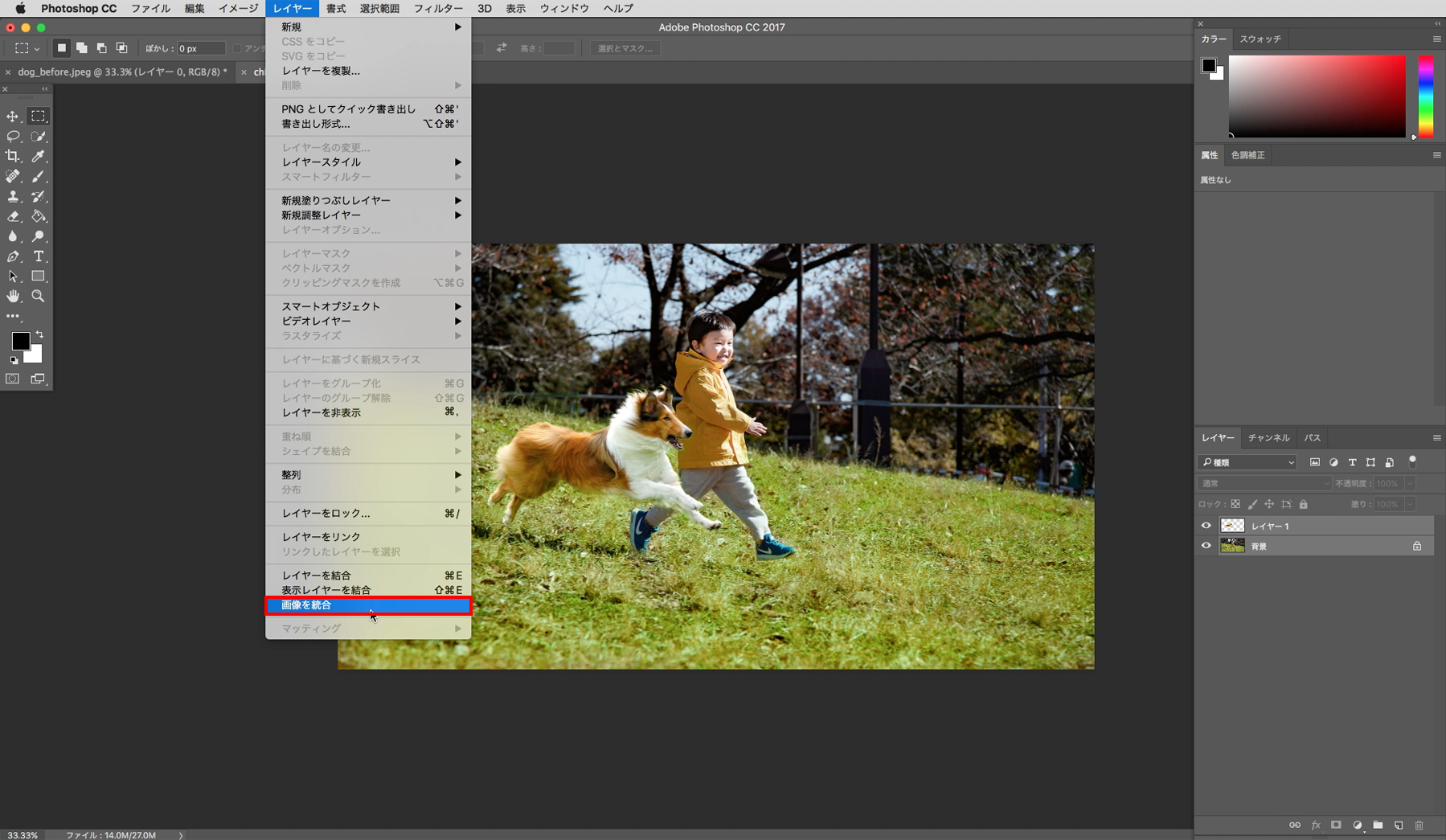Toggle smart object filter in Layers panel
The width and height of the screenshot is (1446, 840).
1389,462
